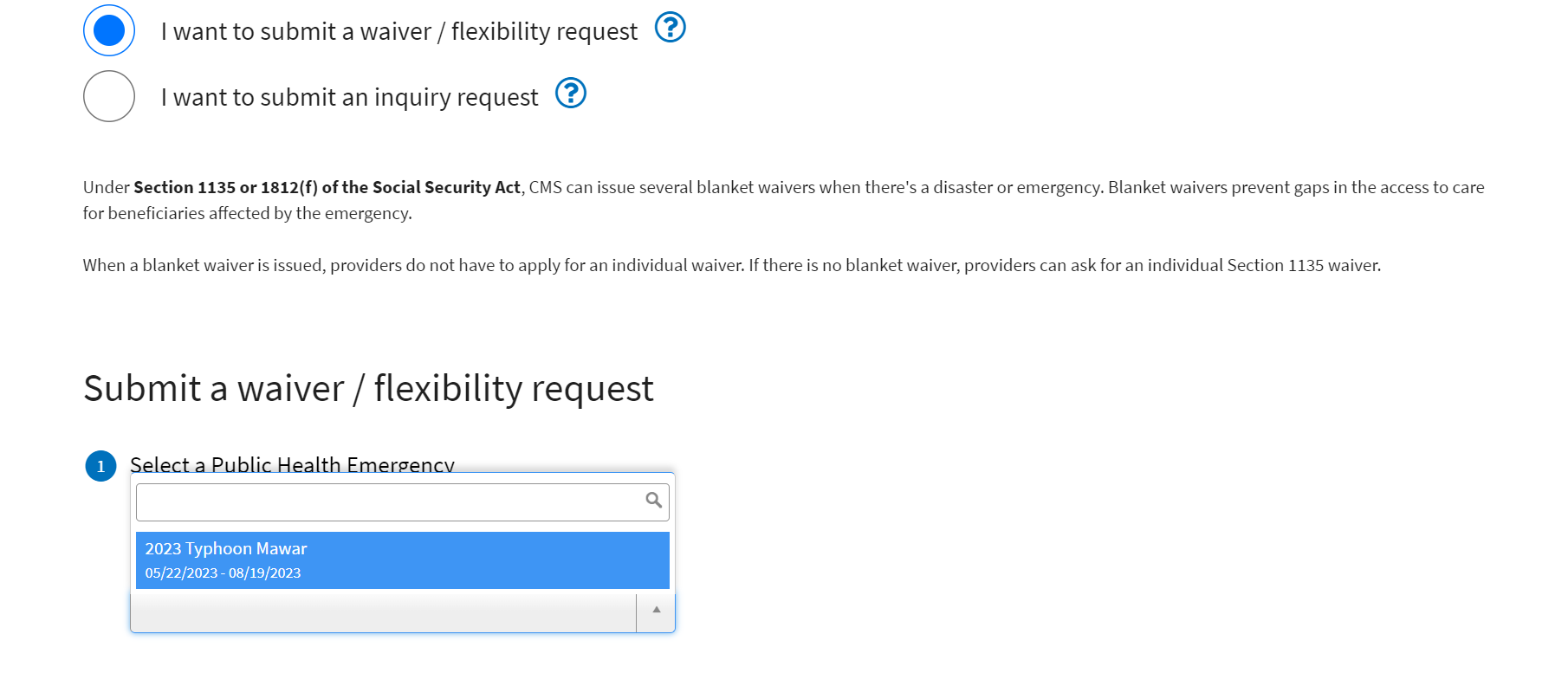This screenshot has width=1568, height=673.
Task: Click the 'Submit a waiver / flexibility request' heading
Action: [x=368, y=389]
